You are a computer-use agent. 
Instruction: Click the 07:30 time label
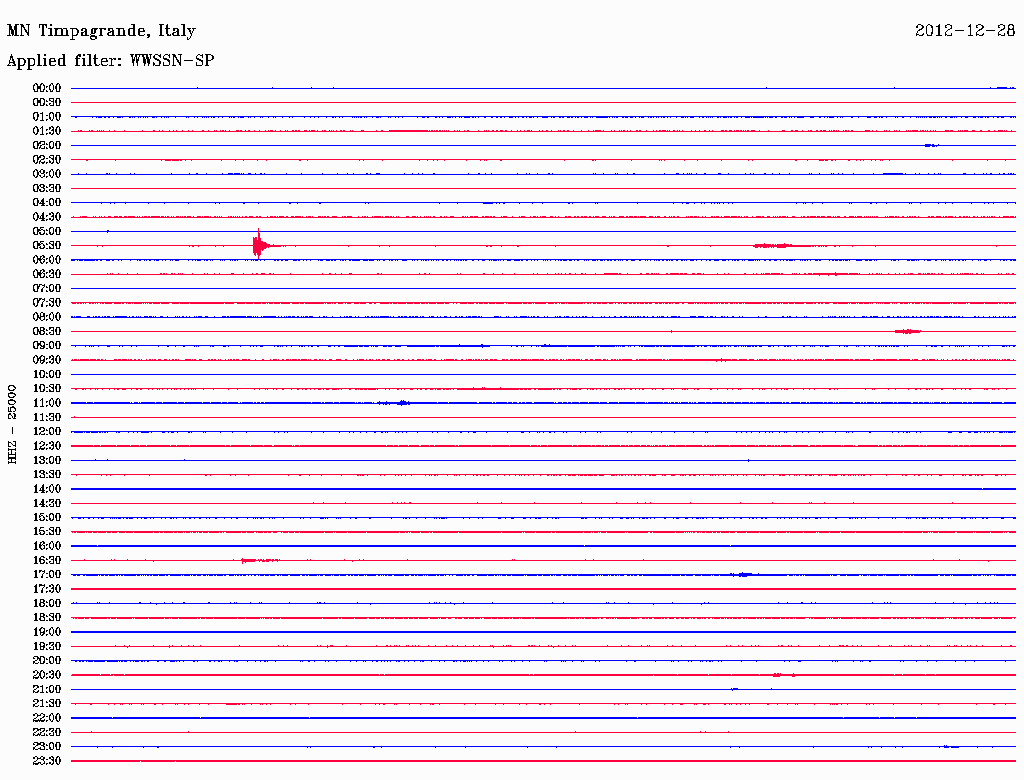47,302
